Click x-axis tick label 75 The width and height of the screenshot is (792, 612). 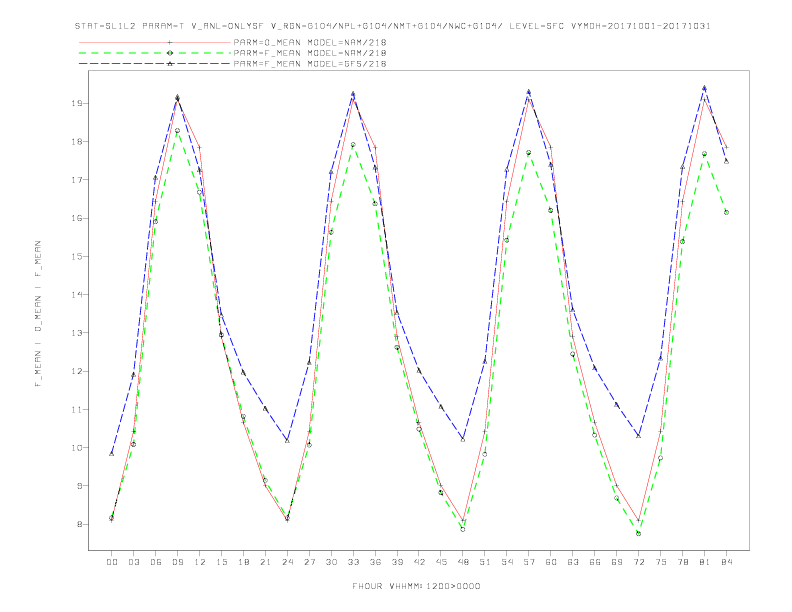pos(661,562)
